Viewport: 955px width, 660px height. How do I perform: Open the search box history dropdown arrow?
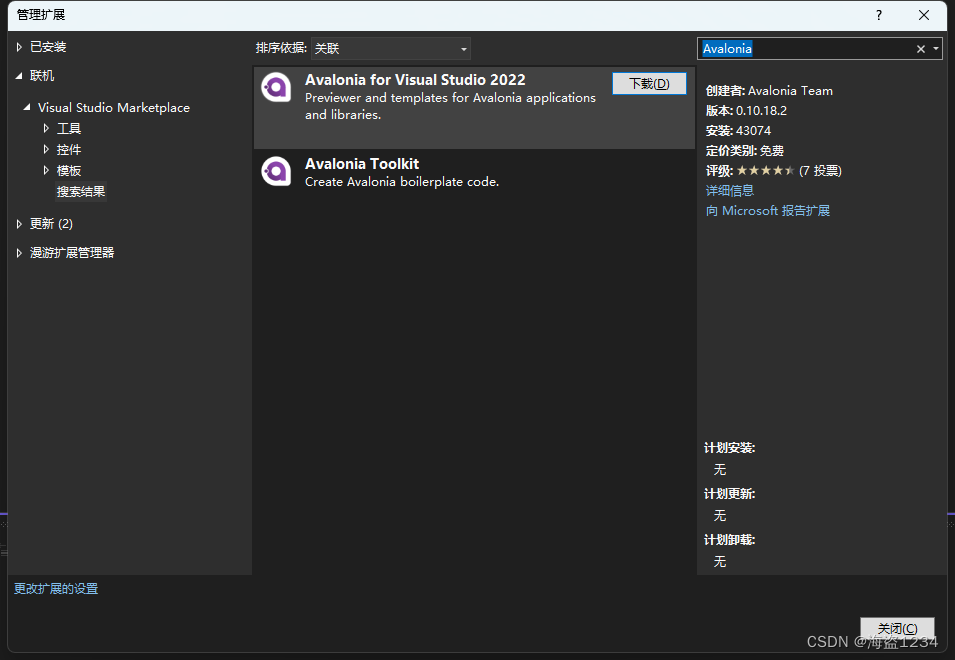coord(936,49)
